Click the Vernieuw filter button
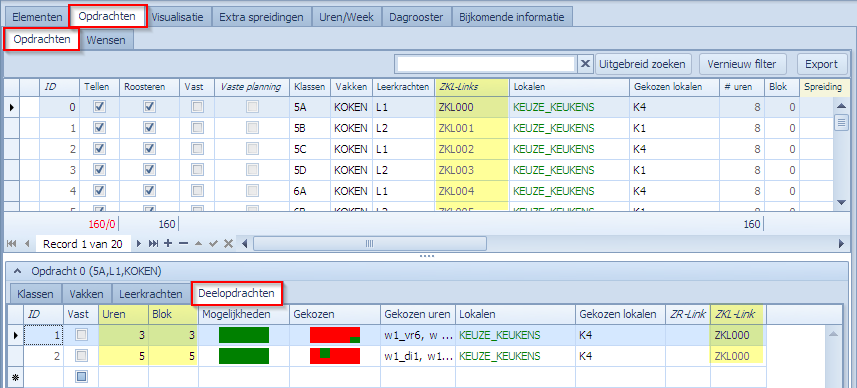857x388 pixels. tap(742, 64)
